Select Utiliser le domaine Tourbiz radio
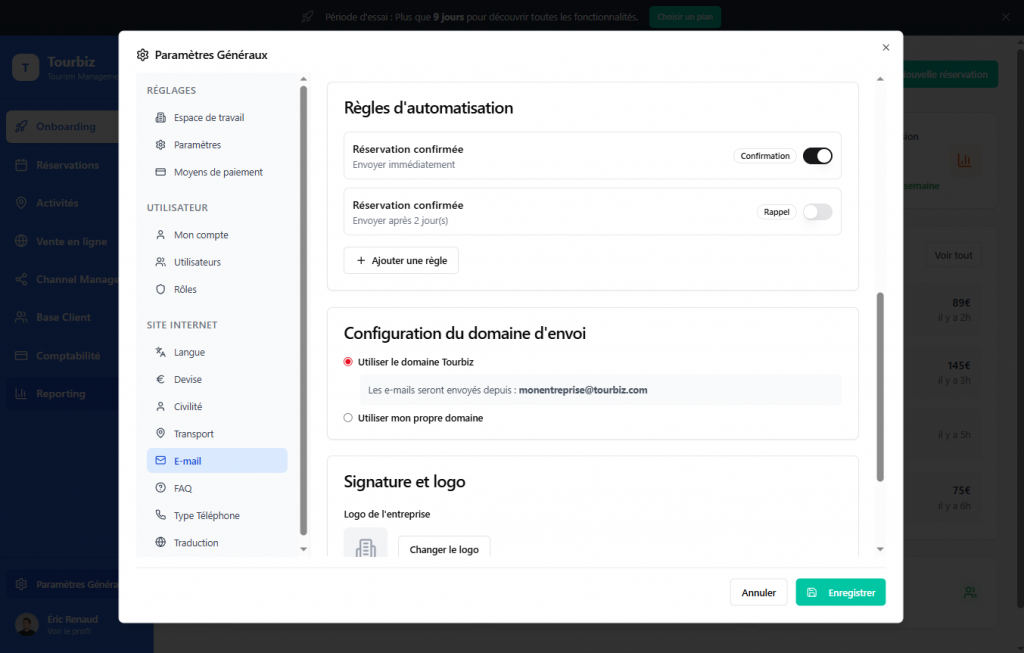The height and width of the screenshot is (653, 1024). [x=348, y=362]
